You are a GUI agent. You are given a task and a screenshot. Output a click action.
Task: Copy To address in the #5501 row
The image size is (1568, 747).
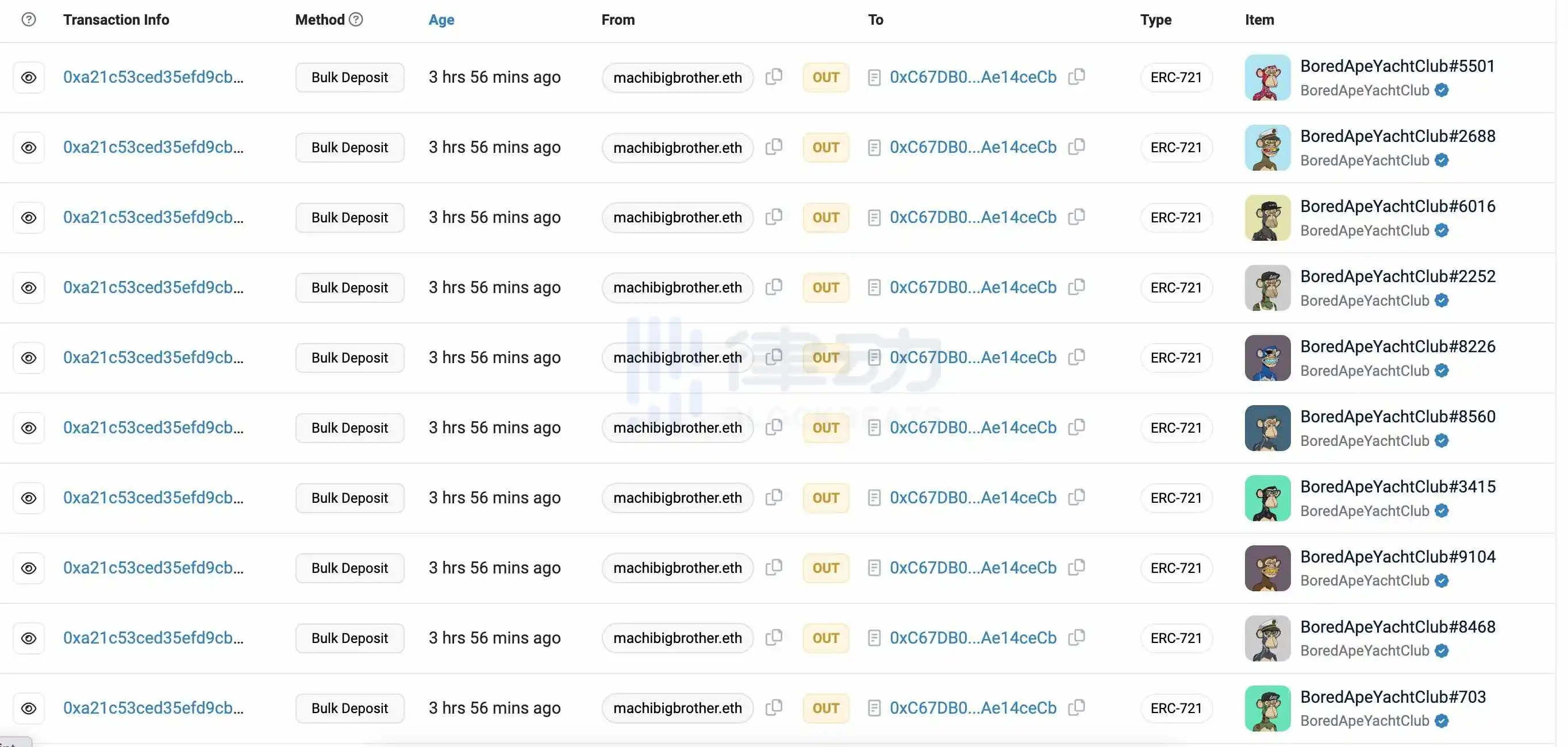pos(1077,76)
